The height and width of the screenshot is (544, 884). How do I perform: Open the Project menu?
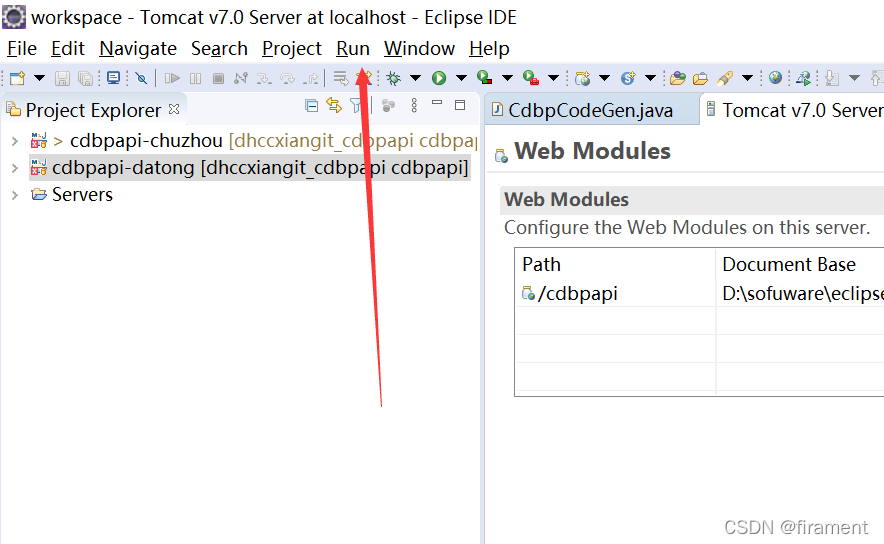coord(292,48)
